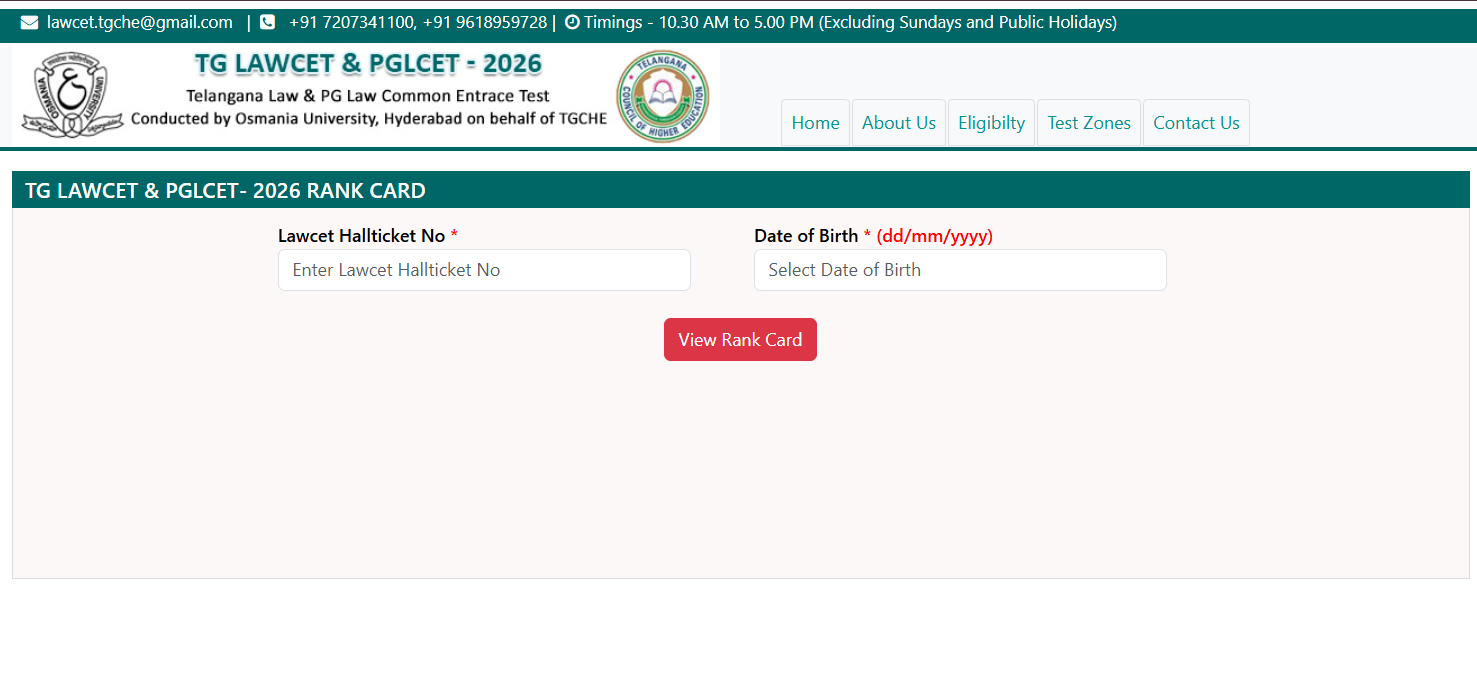Click the Date of Birth label

pyautogui.click(x=806, y=236)
